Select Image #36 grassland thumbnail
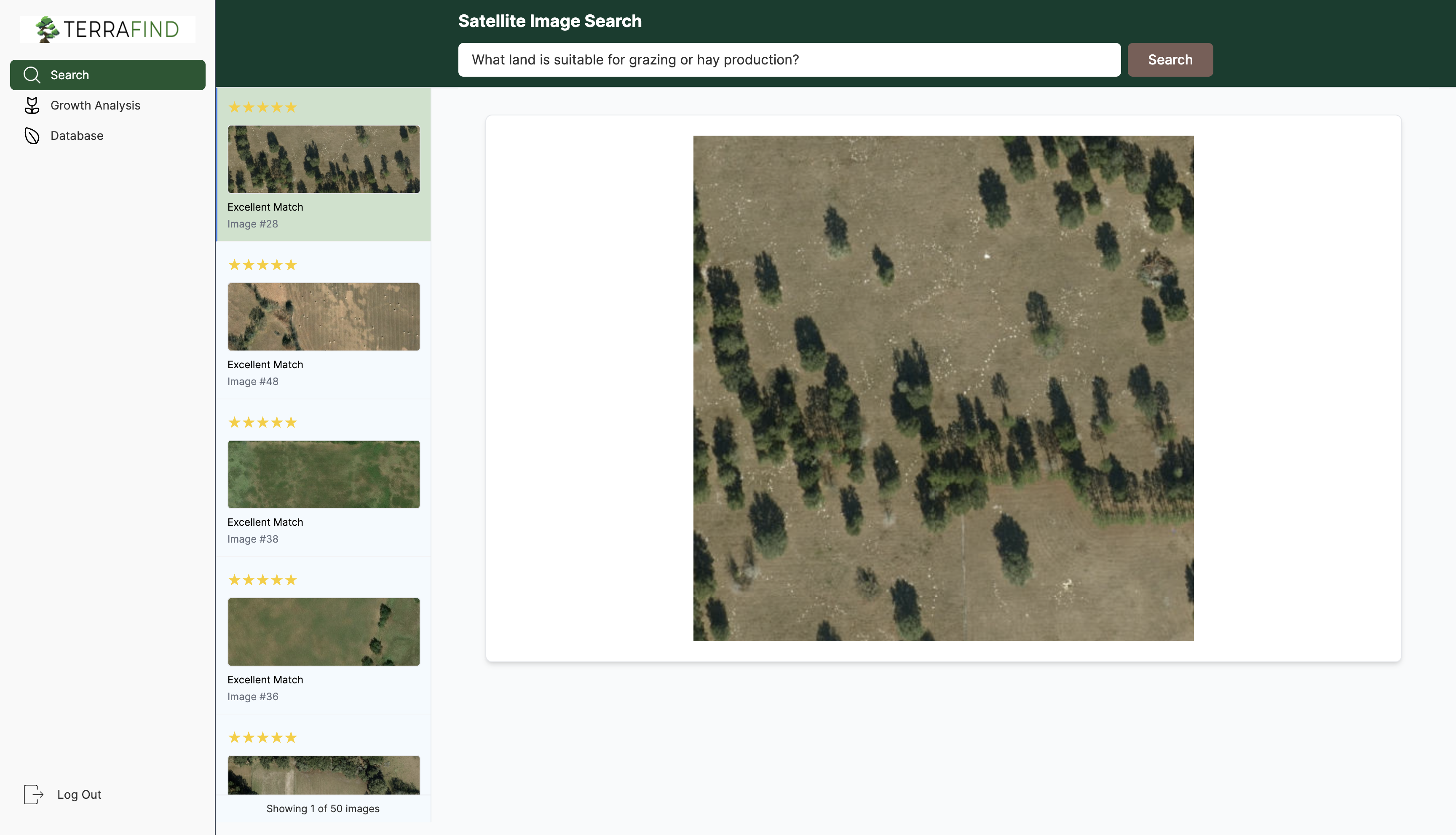 (x=324, y=632)
